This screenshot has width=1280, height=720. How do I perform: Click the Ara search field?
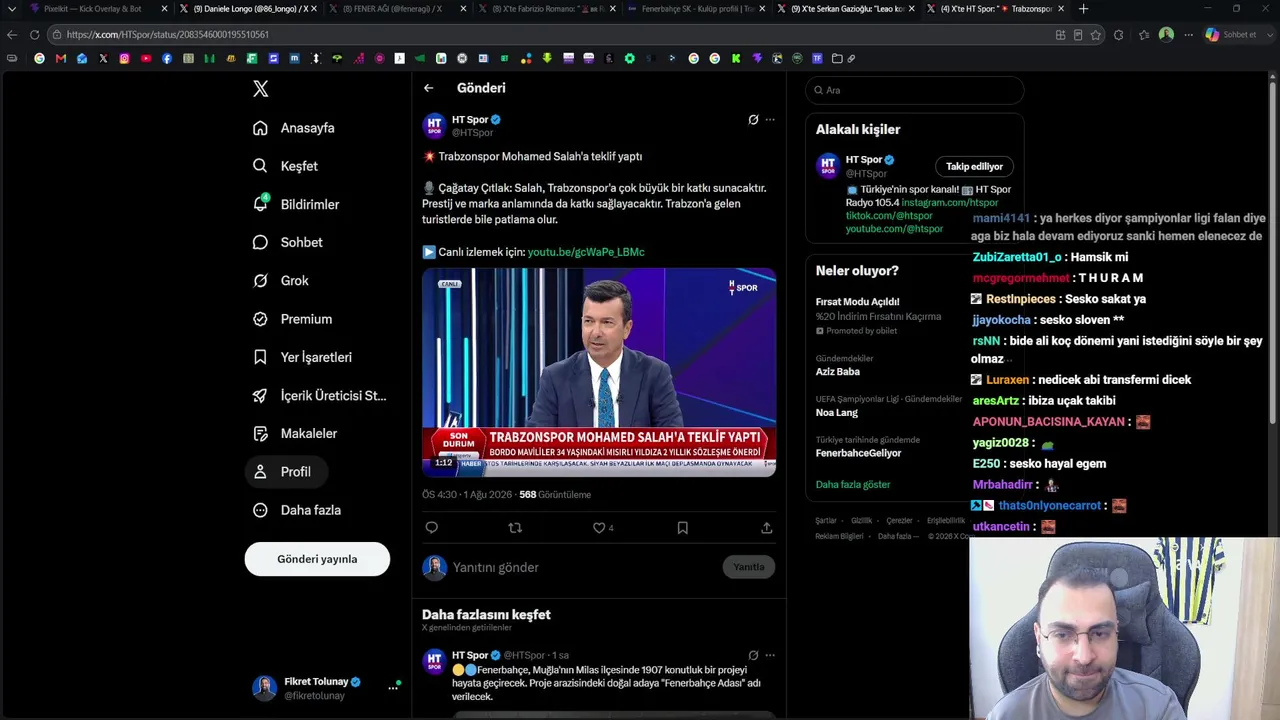(x=915, y=90)
